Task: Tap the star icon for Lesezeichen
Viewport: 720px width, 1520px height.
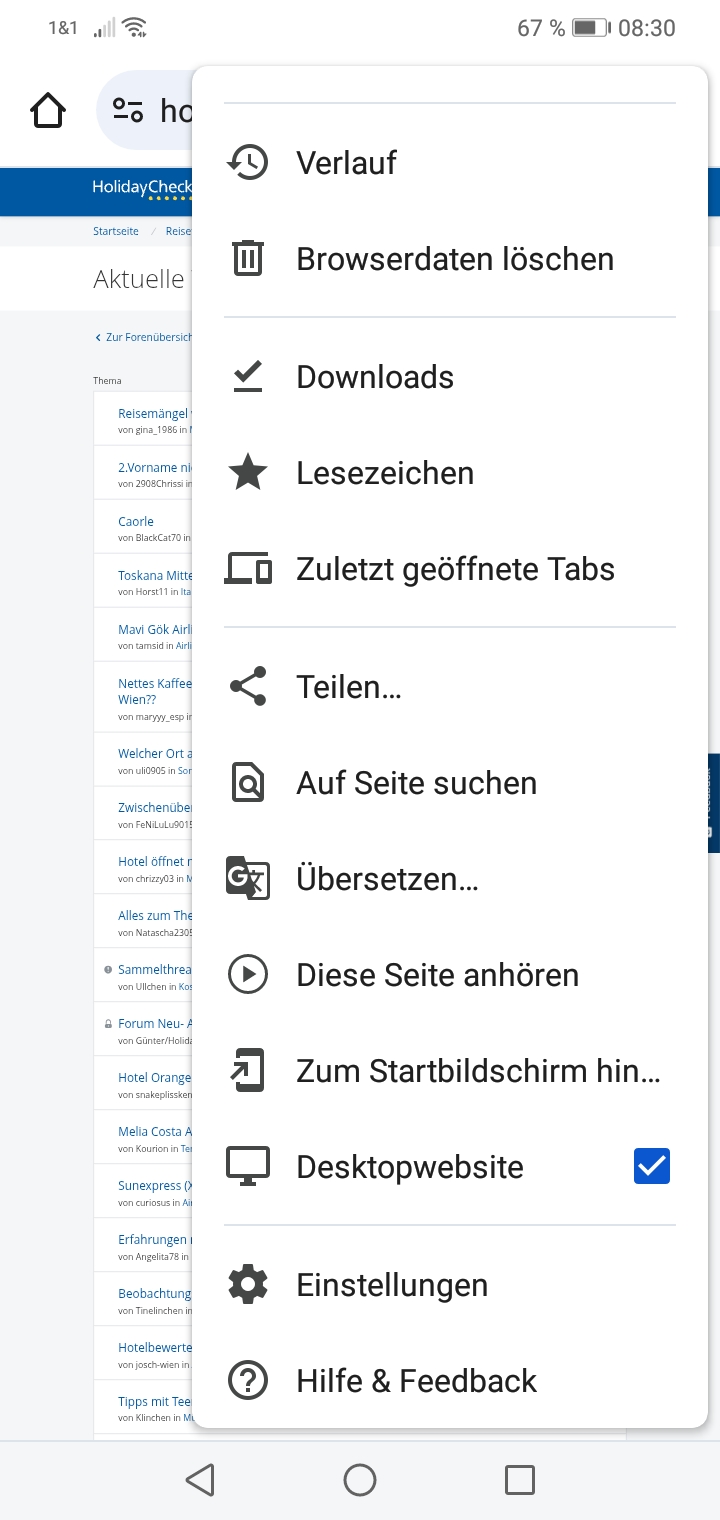Action: (x=248, y=472)
